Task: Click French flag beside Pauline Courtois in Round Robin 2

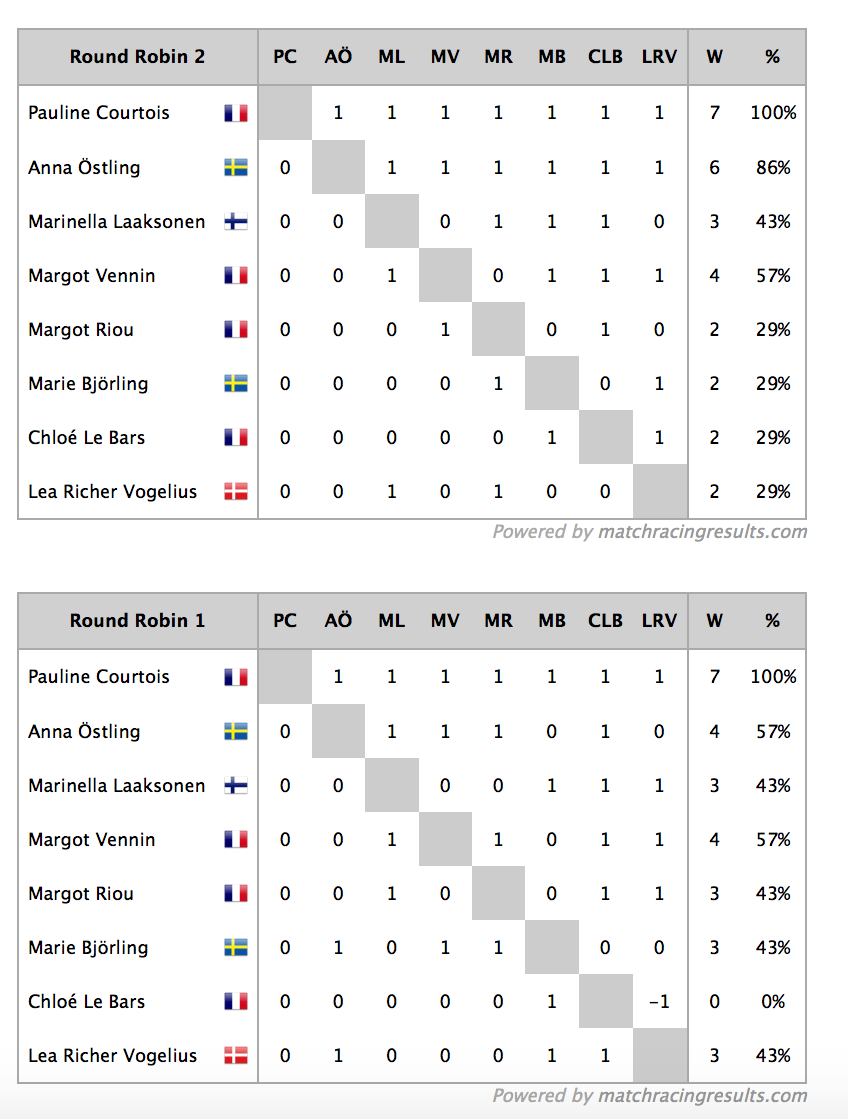Action: coord(236,113)
